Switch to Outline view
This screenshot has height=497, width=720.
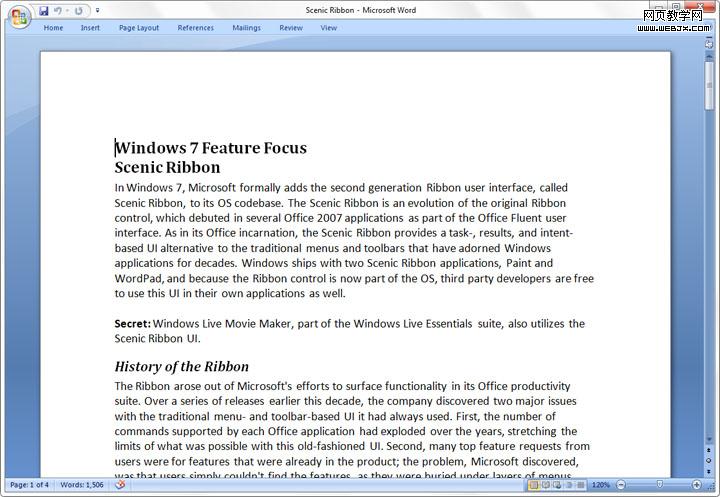tap(571, 485)
